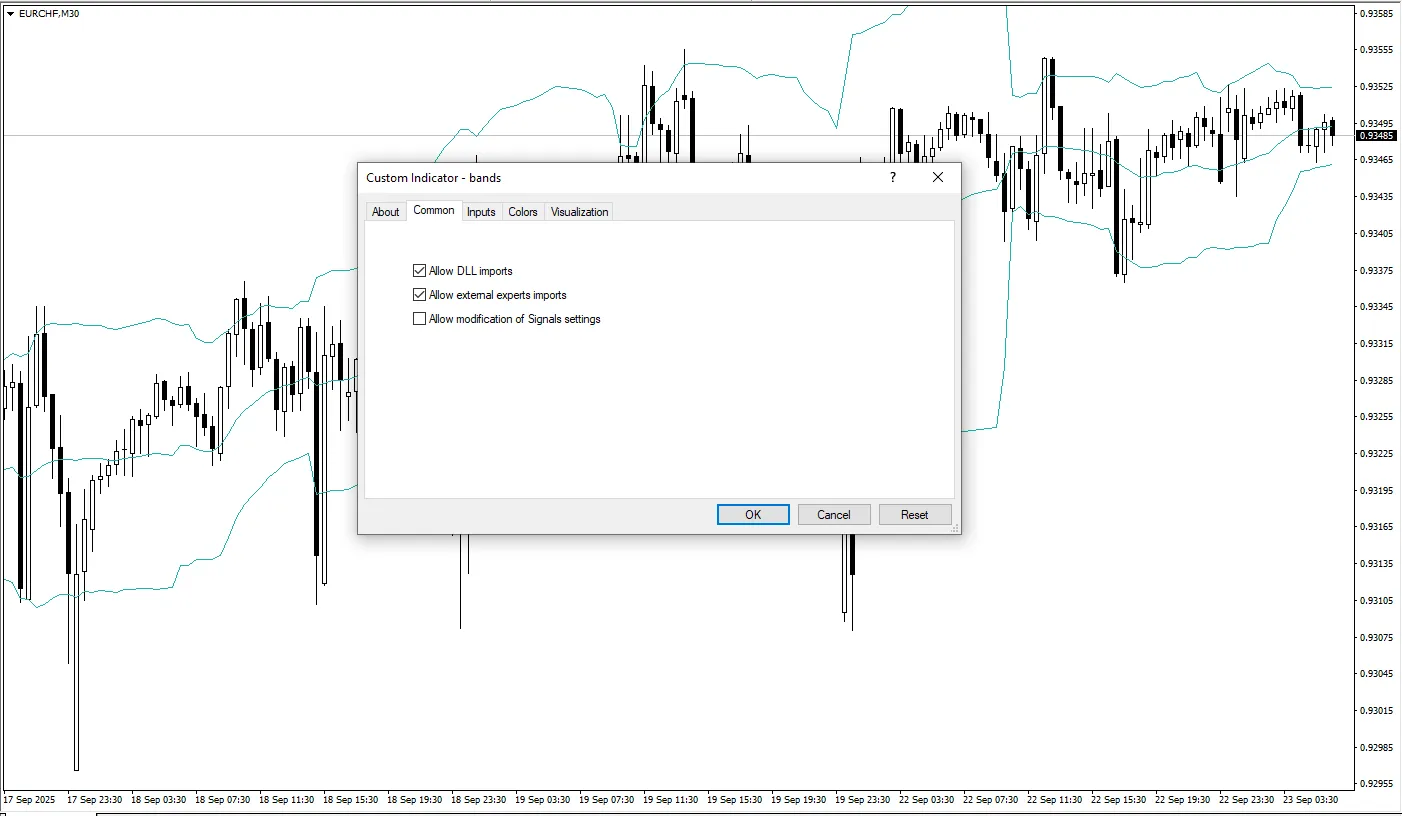The width and height of the screenshot is (1402, 816).
Task: Select the Common tab
Action: [x=434, y=211]
